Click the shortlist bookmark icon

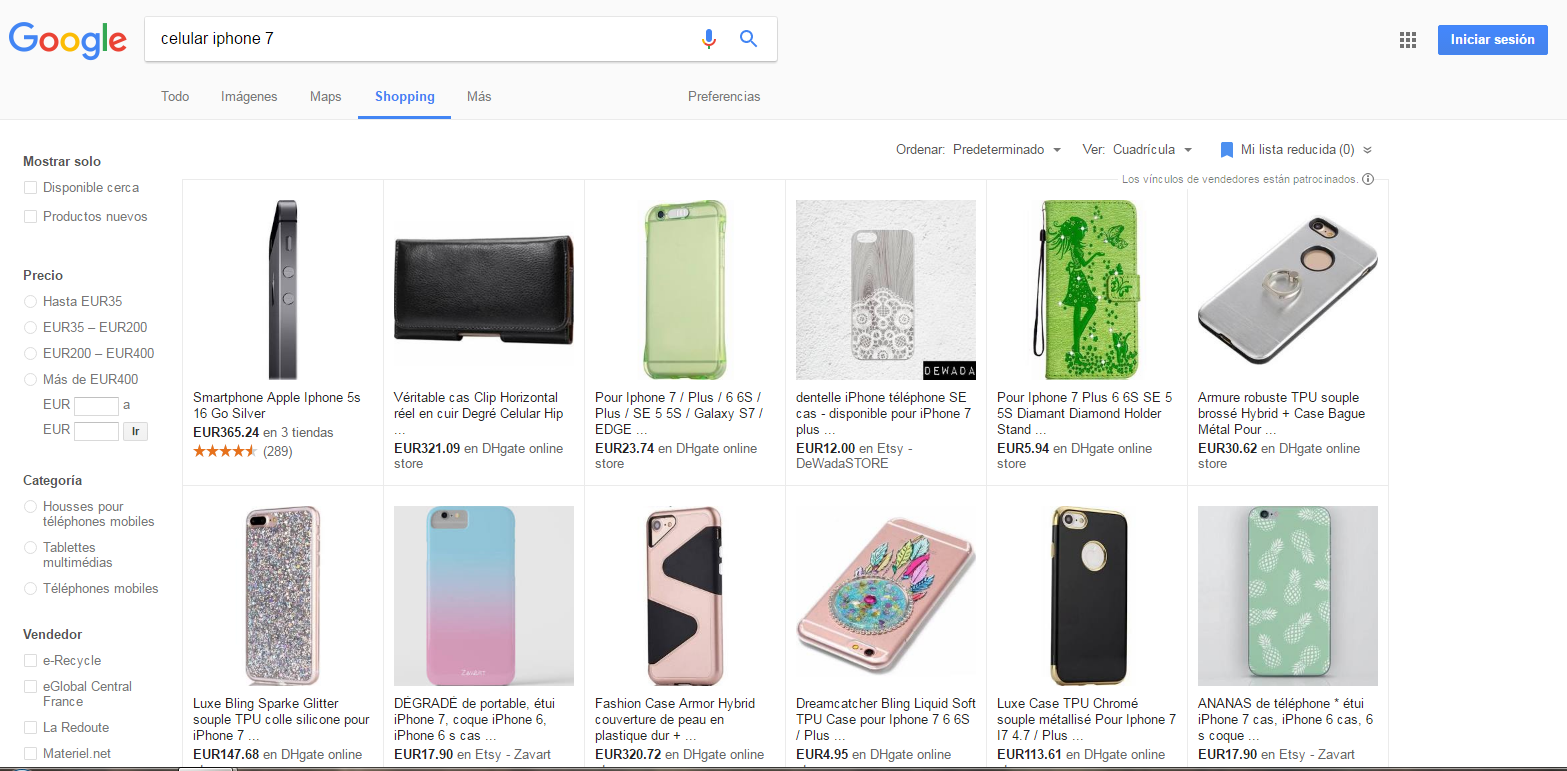1227,150
